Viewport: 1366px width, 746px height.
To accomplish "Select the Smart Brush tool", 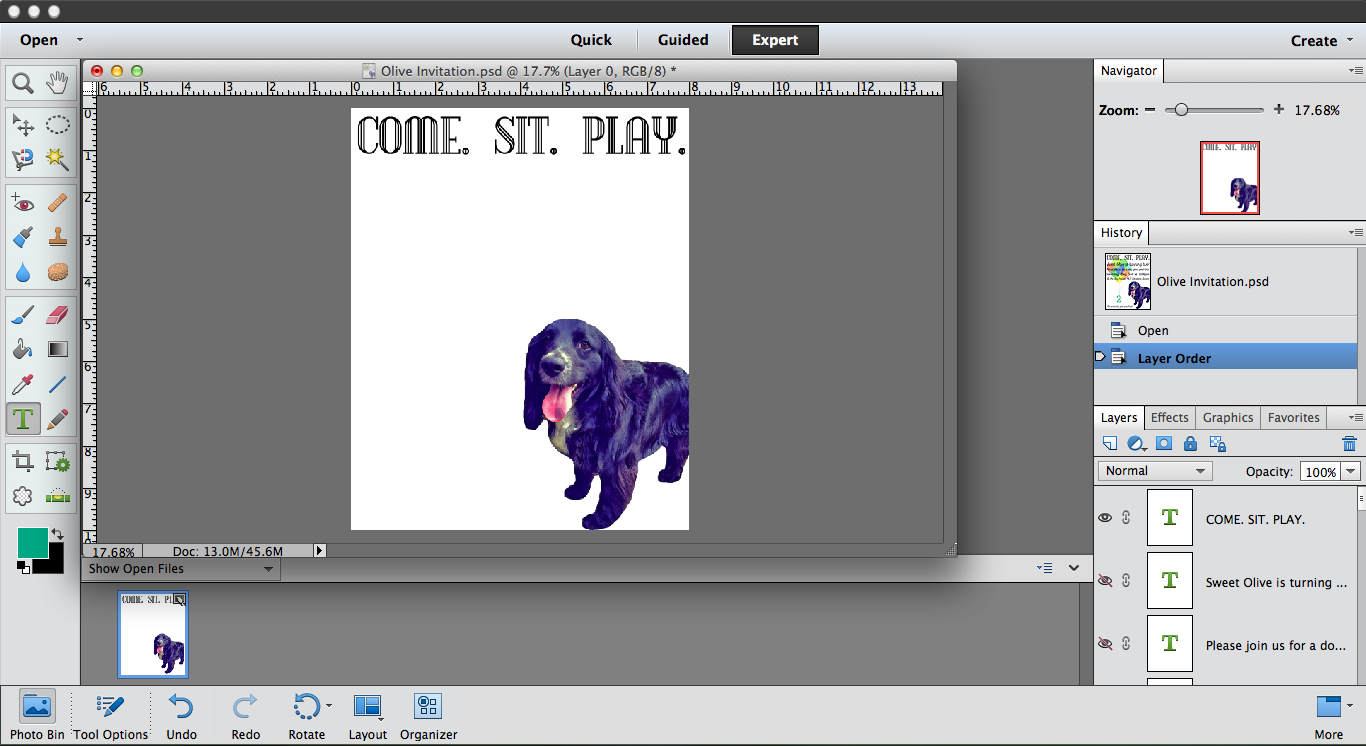I will tap(23, 238).
